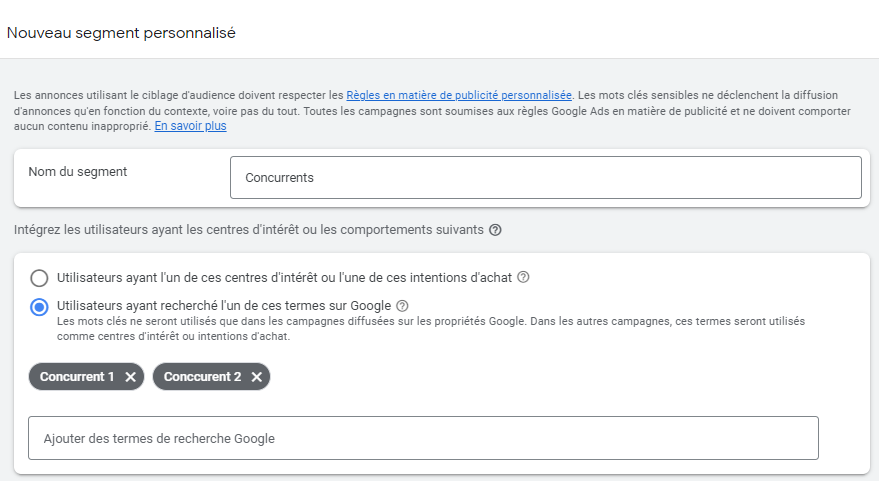Click 'Ajouter des termes de recherche Google' field
The height and width of the screenshot is (481, 879).
coord(423,438)
